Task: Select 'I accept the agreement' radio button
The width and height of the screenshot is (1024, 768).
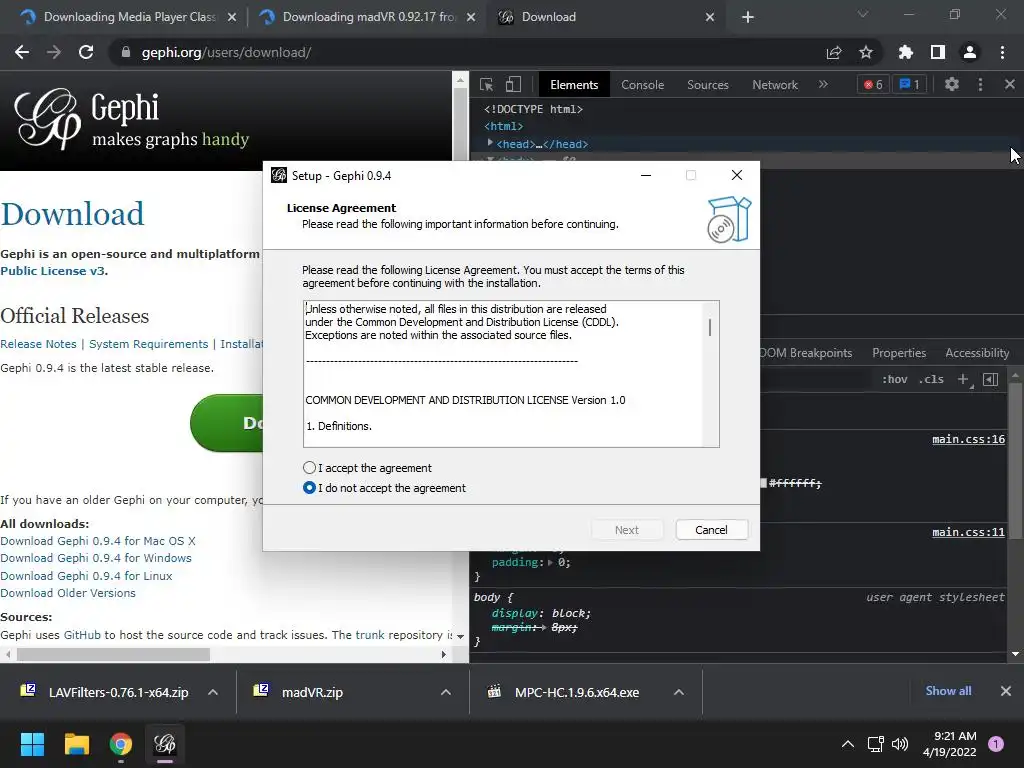Action: [x=310, y=468]
